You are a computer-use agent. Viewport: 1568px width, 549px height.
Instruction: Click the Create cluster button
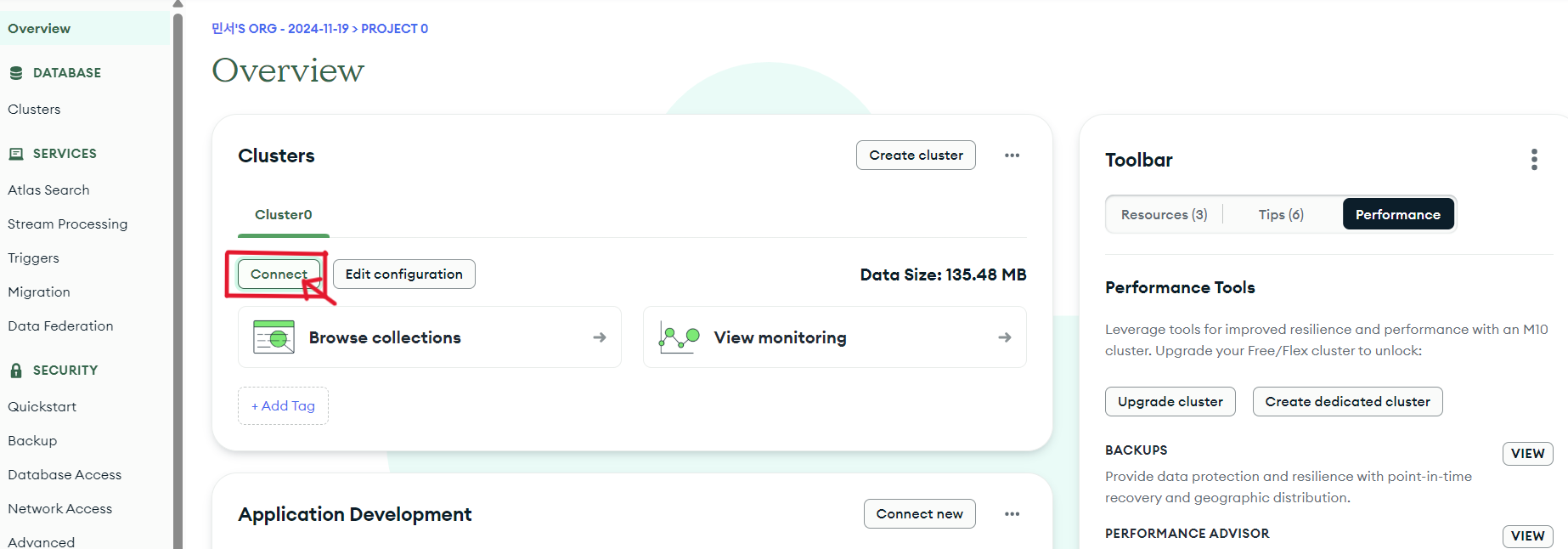(x=916, y=156)
